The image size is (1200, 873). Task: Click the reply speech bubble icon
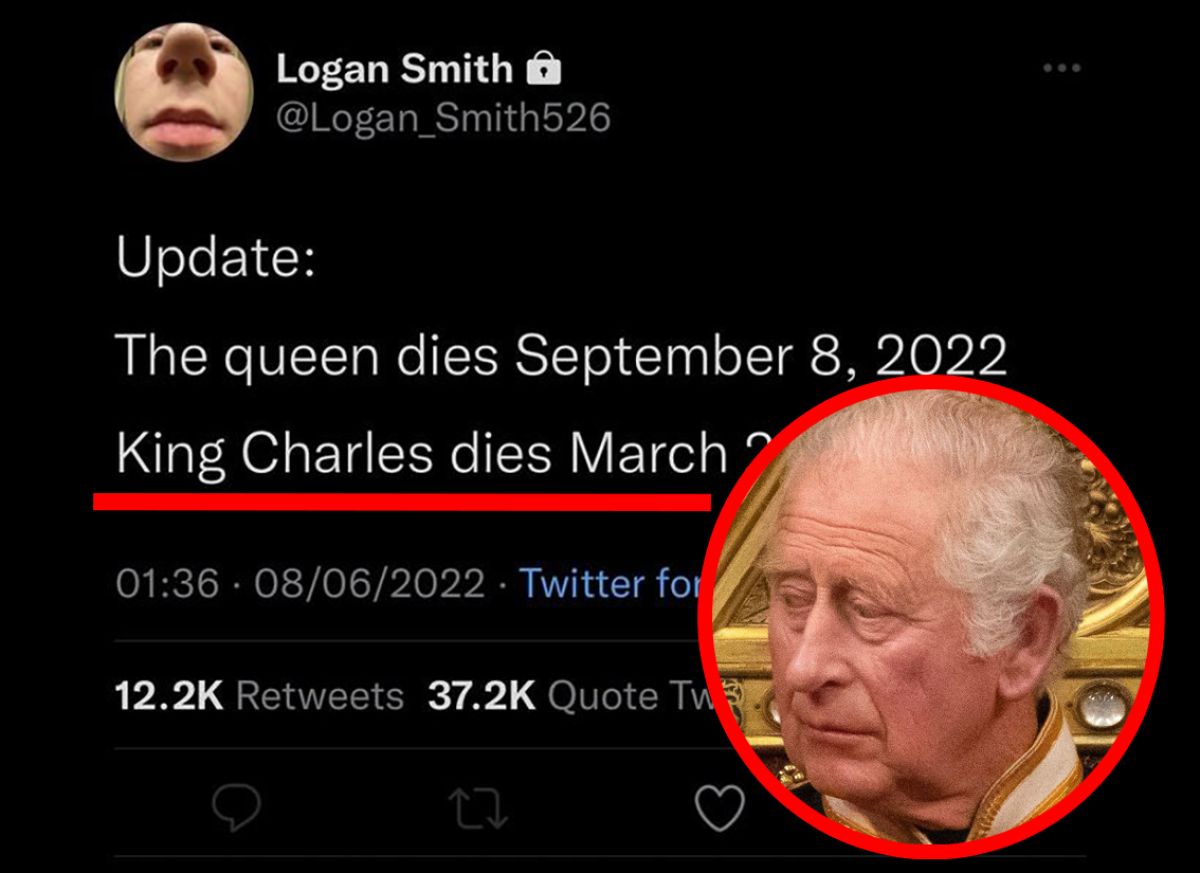(x=237, y=809)
